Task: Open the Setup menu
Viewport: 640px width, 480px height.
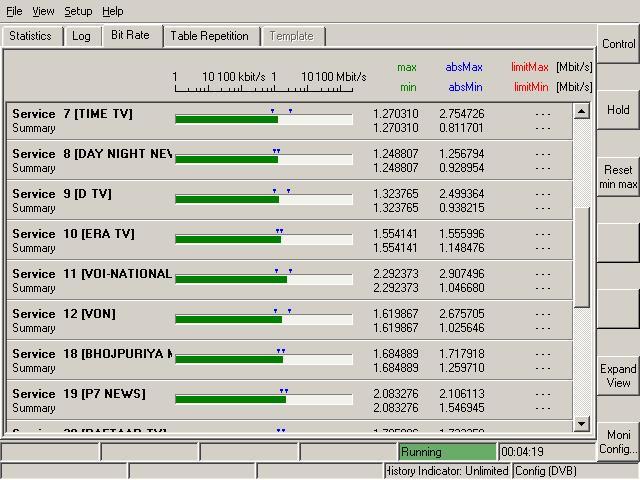Action: pyautogui.click(x=78, y=11)
